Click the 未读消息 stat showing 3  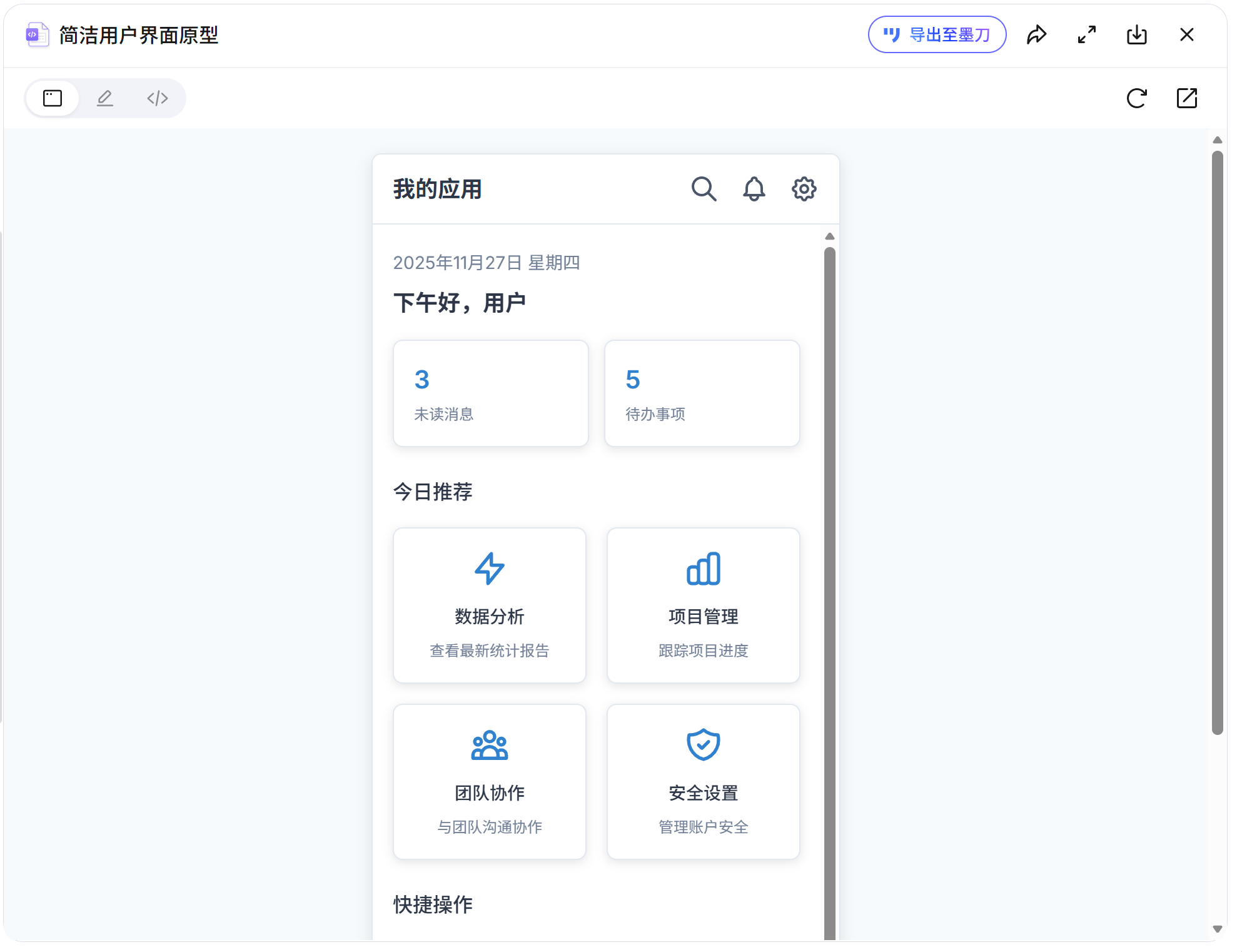(490, 393)
